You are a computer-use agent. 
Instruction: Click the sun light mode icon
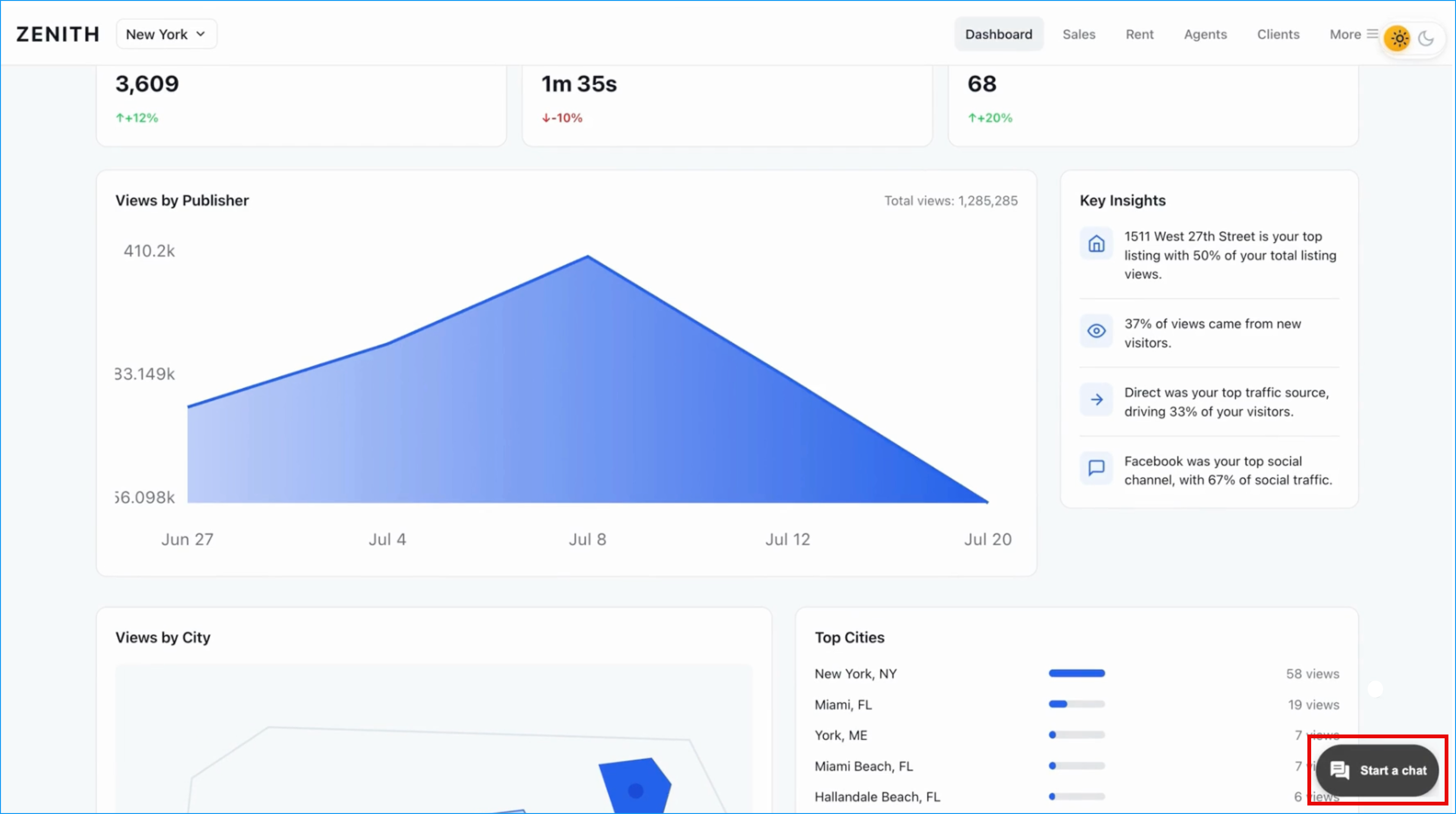(1398, 38)
